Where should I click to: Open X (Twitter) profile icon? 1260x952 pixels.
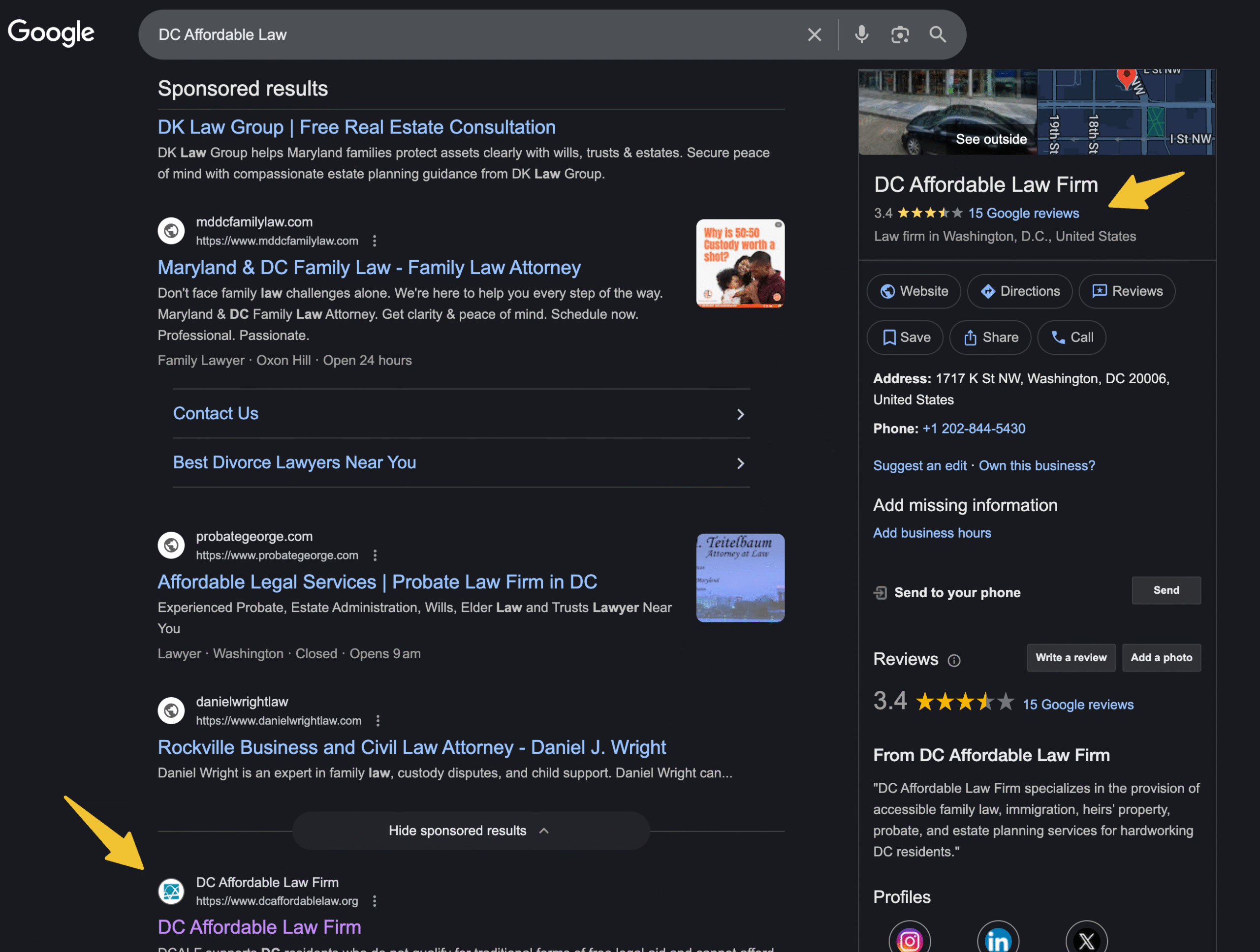point(1086,940)
